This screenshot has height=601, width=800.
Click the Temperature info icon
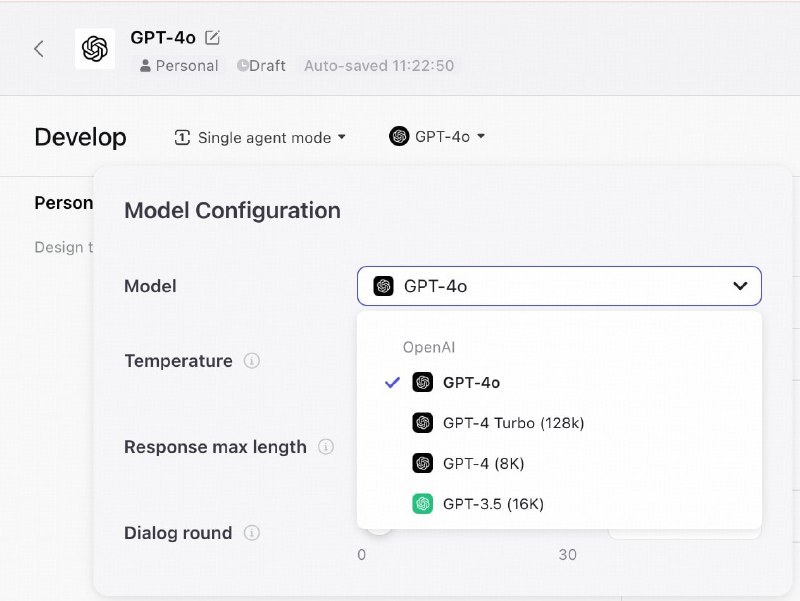251,362
